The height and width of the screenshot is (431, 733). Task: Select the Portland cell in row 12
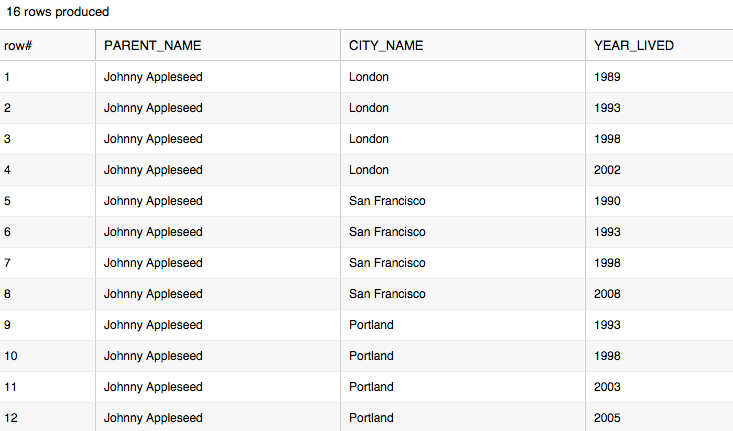pyautogui.click(x=371, y=418)
